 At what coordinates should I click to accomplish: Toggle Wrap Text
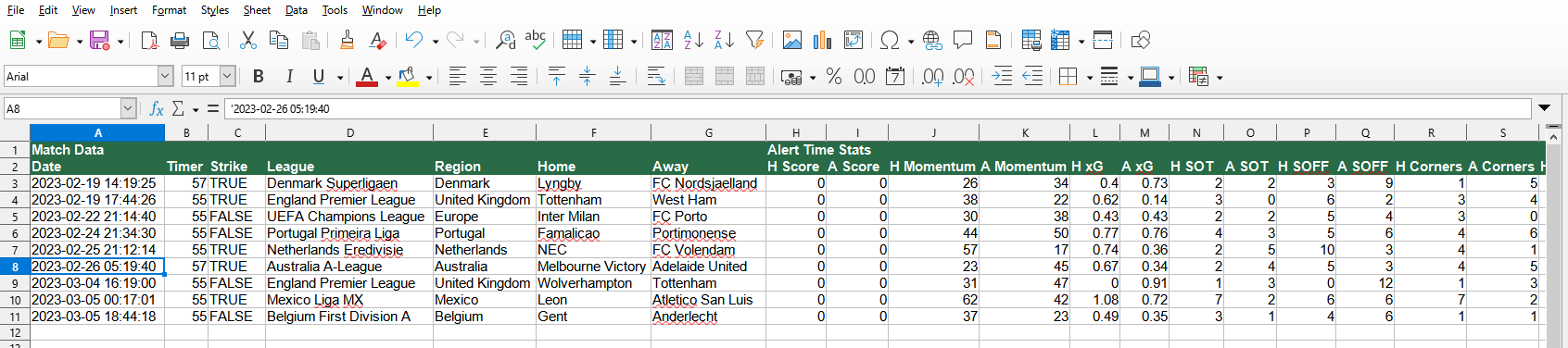pyautogui.click(x=655, y=76)
